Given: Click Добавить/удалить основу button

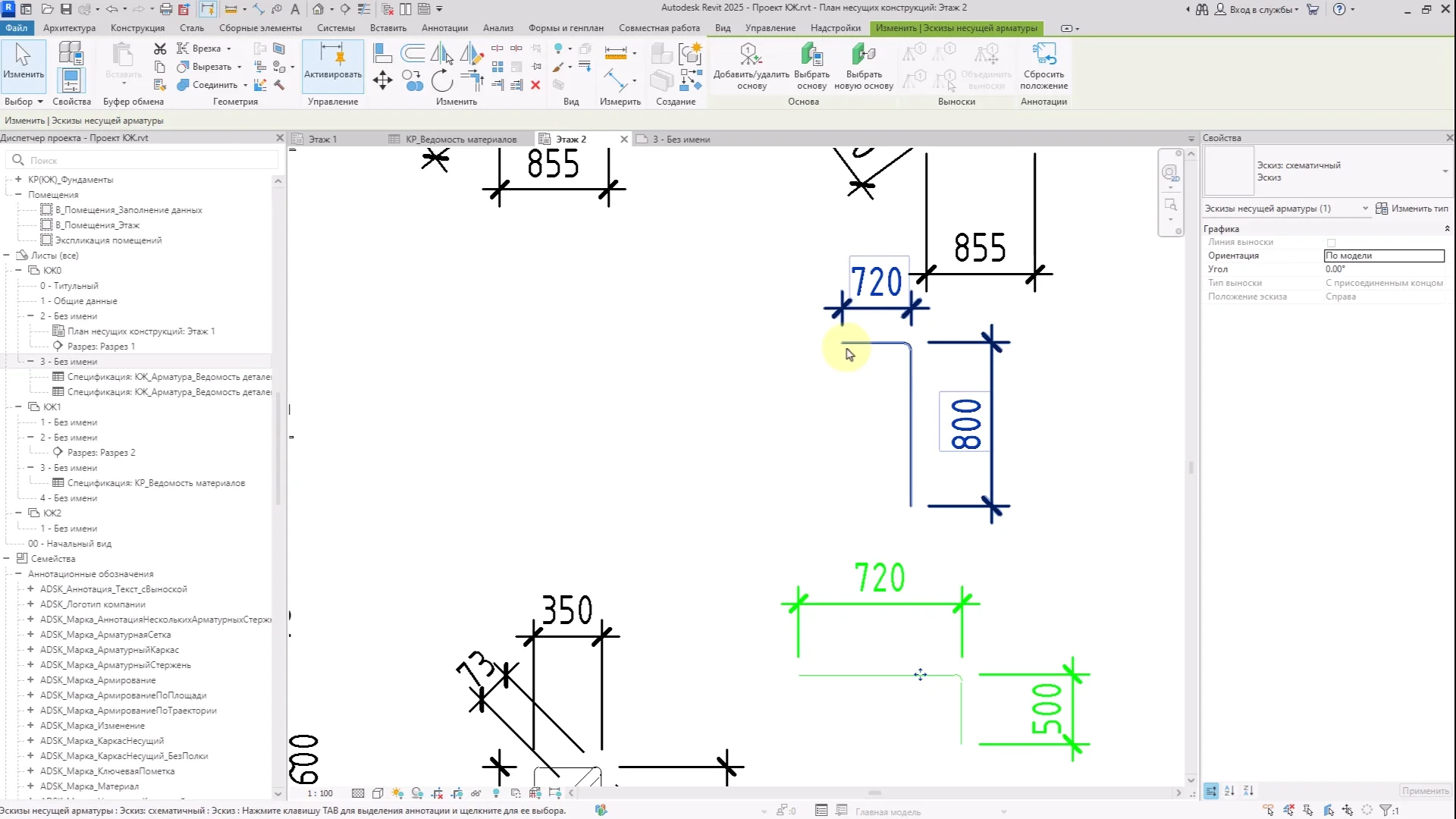Looking at the screenshot, I should 752,67.
